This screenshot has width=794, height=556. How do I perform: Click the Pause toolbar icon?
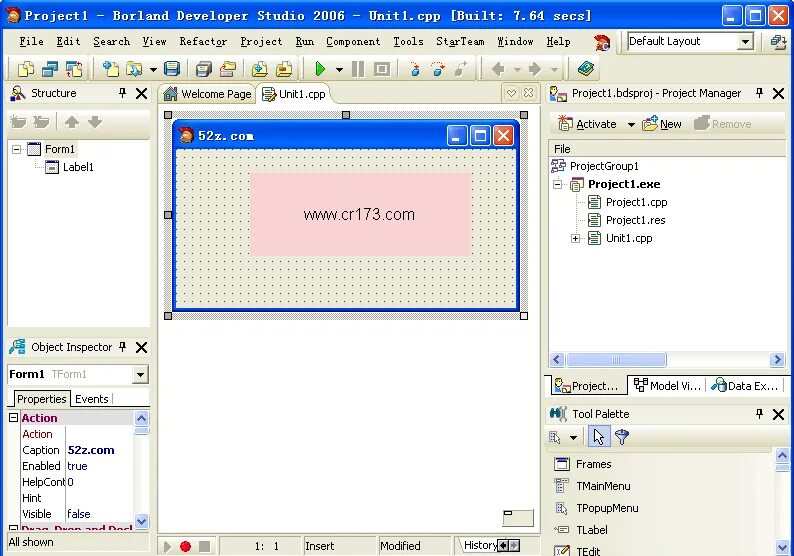tap(358, 68)
